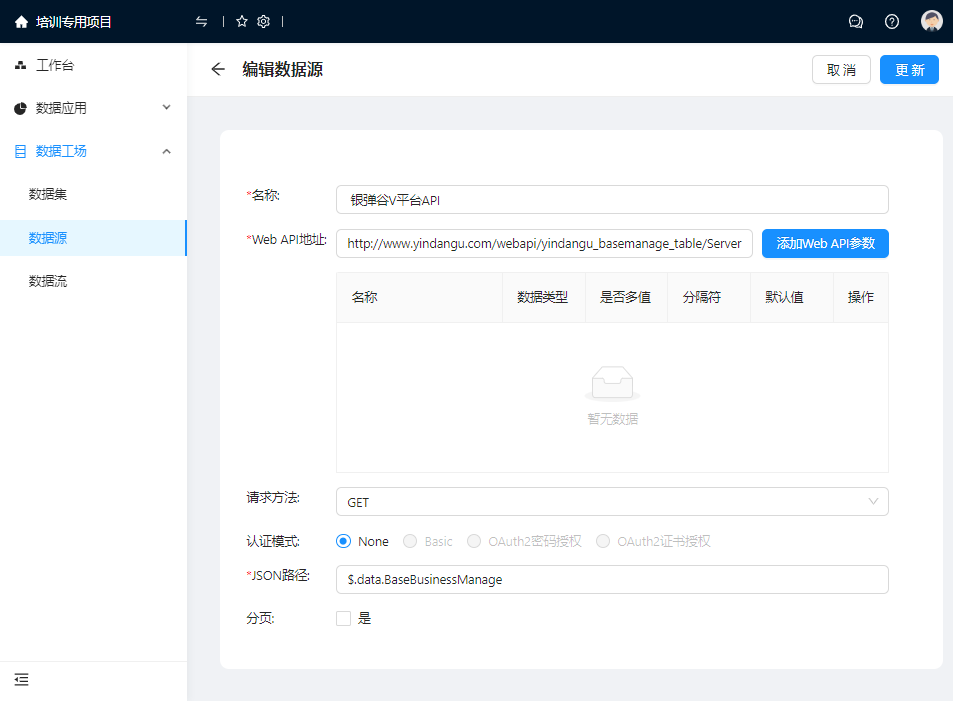This screenshot has width=953, height=701.
Task: Click the JSON路径 input field
Action: (x=612, y=579)
